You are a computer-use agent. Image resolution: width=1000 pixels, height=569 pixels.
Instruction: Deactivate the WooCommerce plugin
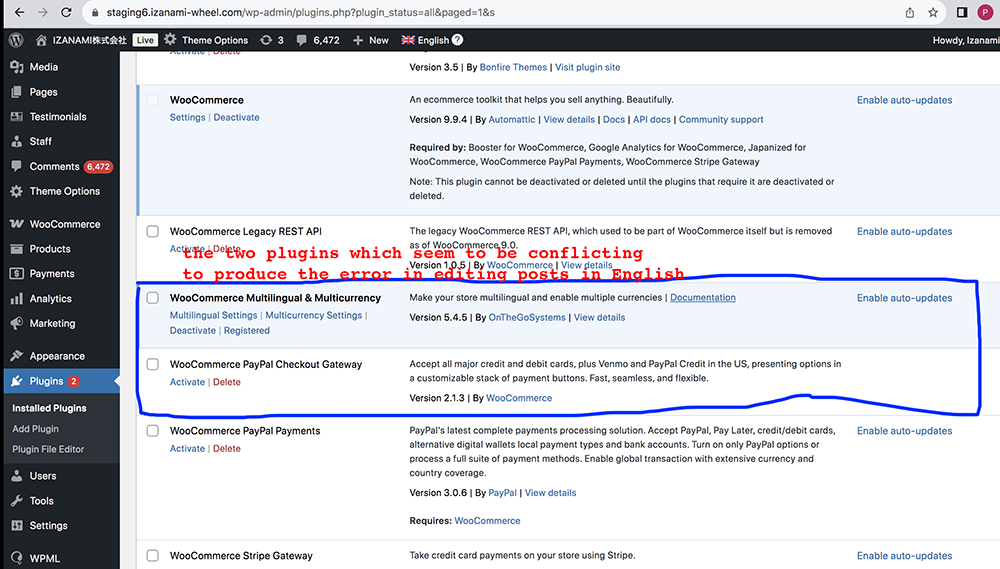(x=237, y=117)
